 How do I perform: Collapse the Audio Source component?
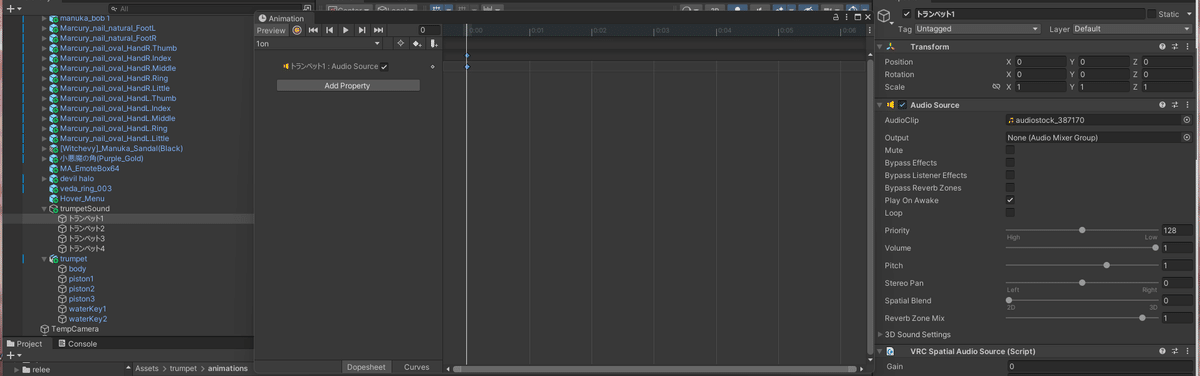click(x=880, y=105)
